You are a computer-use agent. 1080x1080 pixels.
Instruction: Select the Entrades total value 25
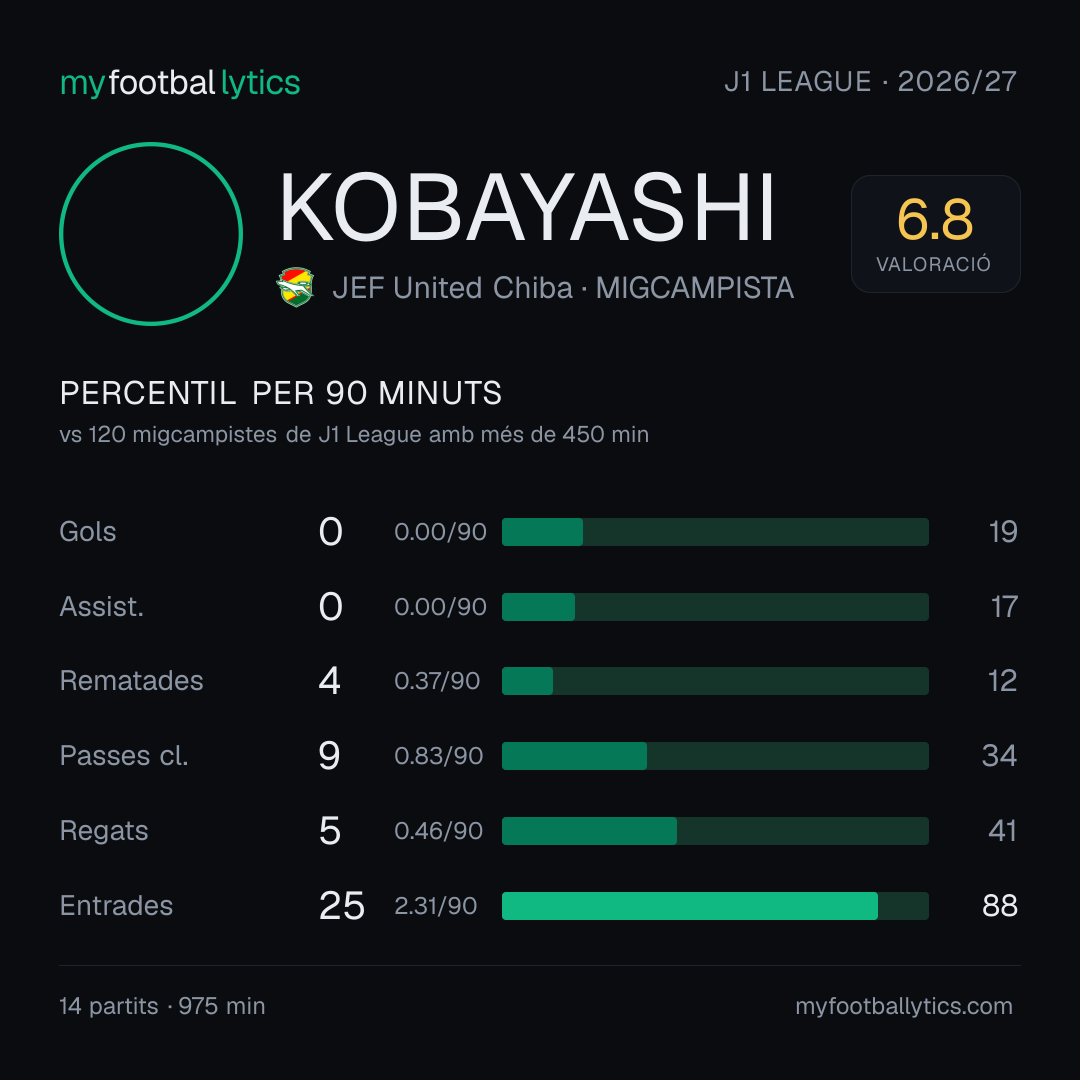pyautogui.click(x=342, y=906)
